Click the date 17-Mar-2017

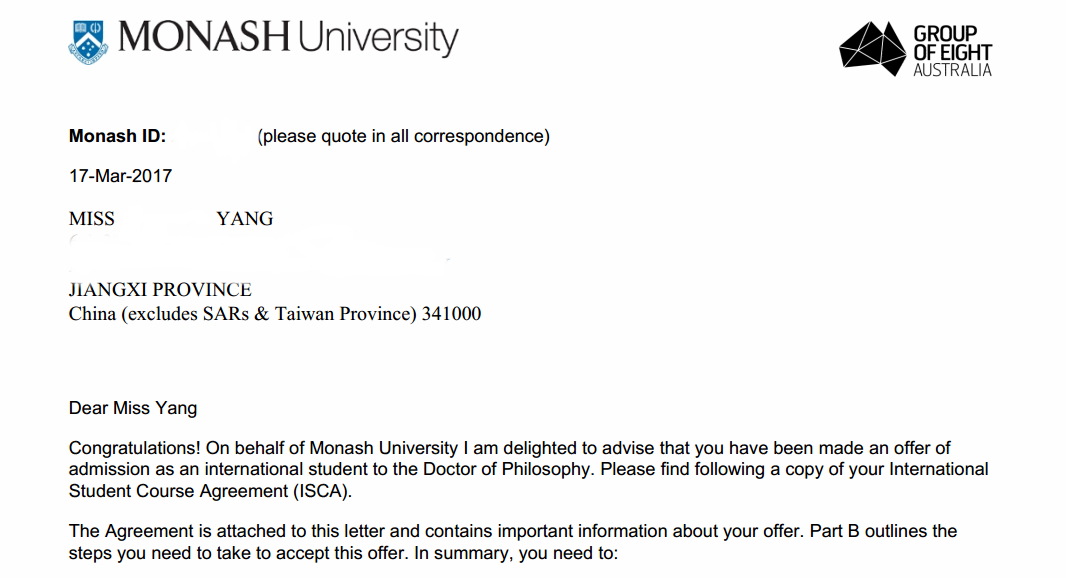[x=120, y=176]
